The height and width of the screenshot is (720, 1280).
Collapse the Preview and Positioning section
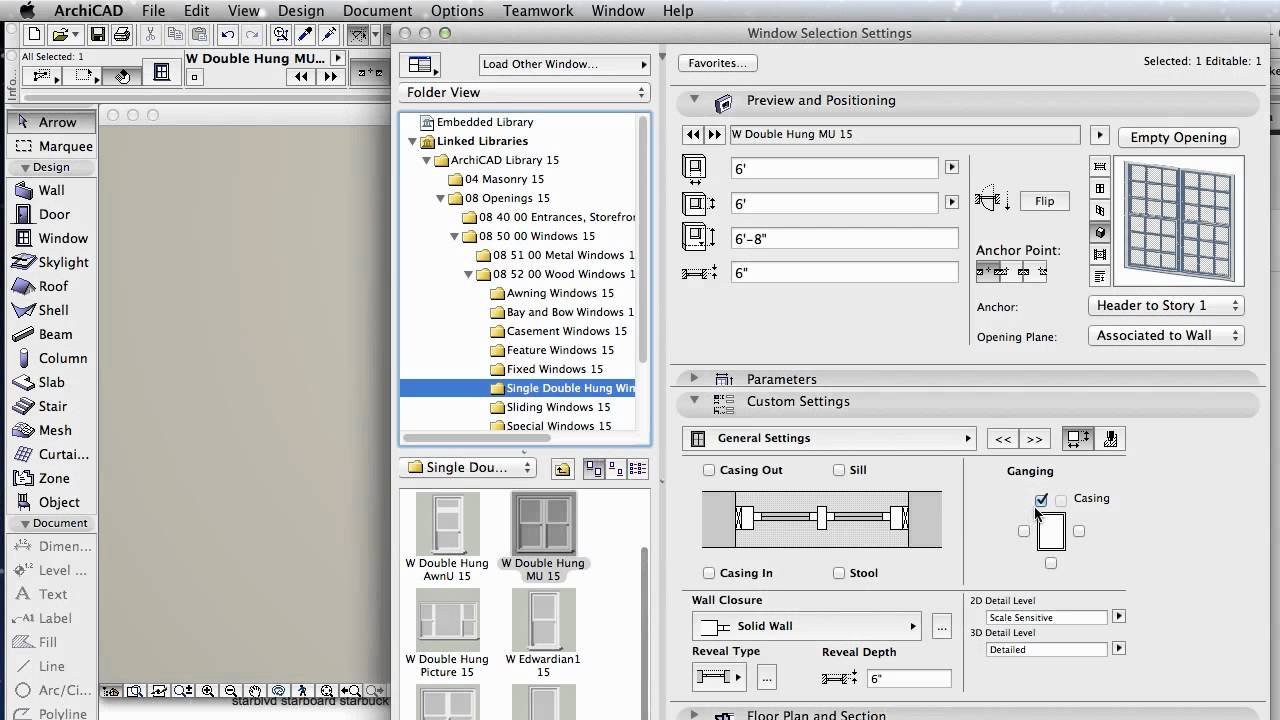coord(693,100)
